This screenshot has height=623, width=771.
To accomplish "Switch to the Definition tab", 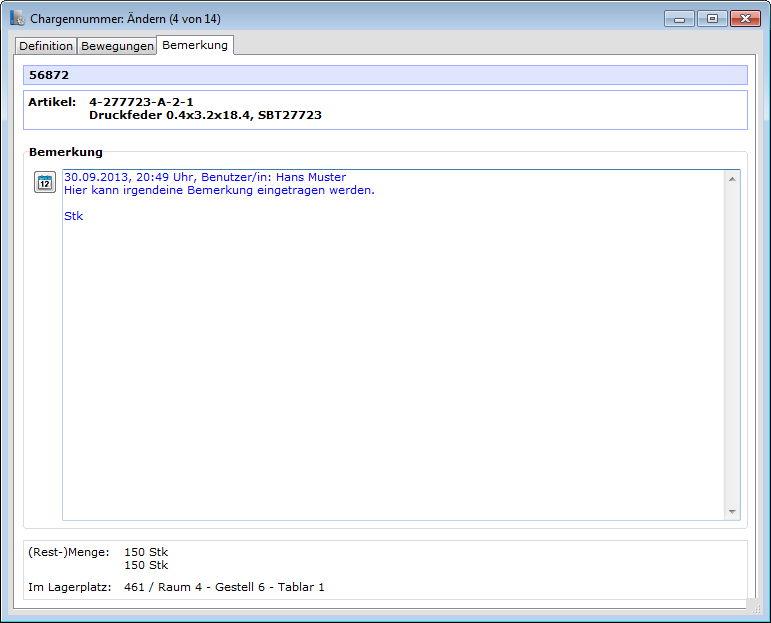I will pyautogui.click(x=46, y=46).
